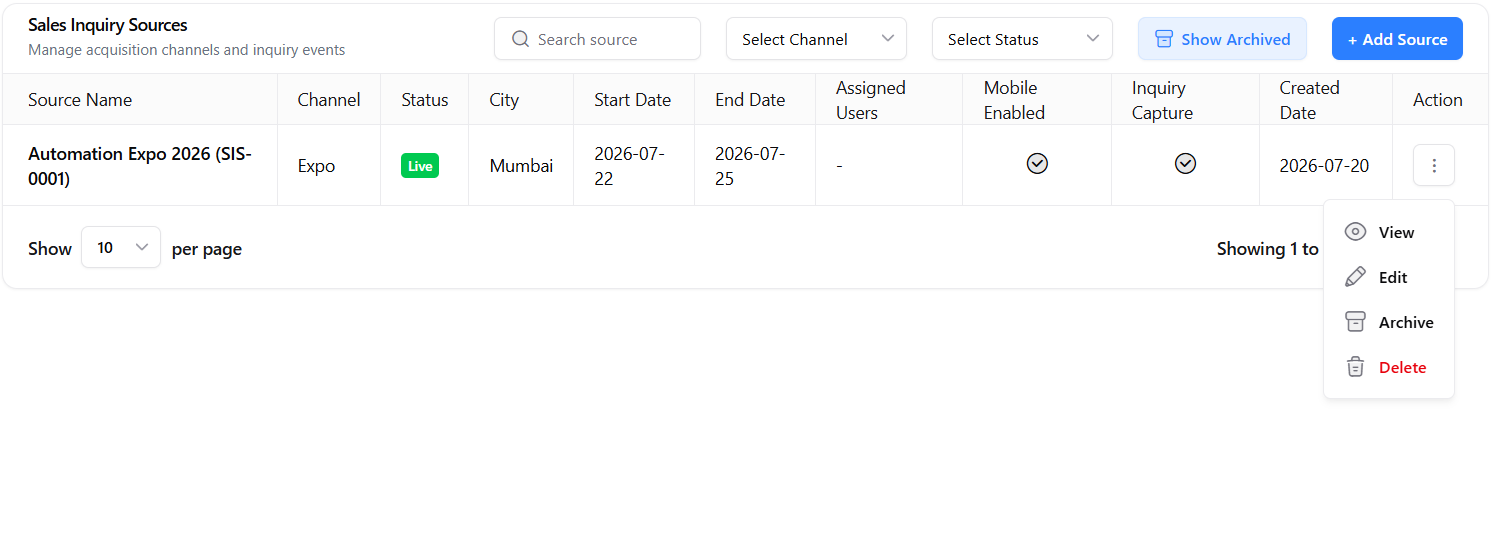This screenshot has width=1512, height=536.
Task: Click the Action column header
Action: click(1438, 100)
